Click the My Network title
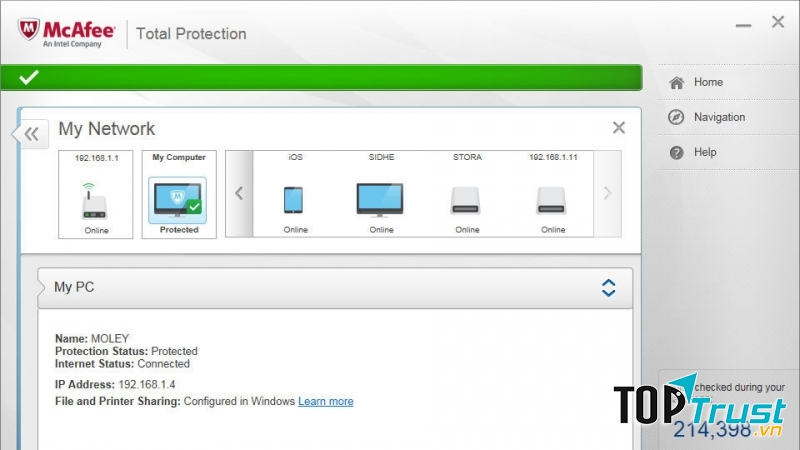Viewport: 800px width, 450px height. click(107, 129)
